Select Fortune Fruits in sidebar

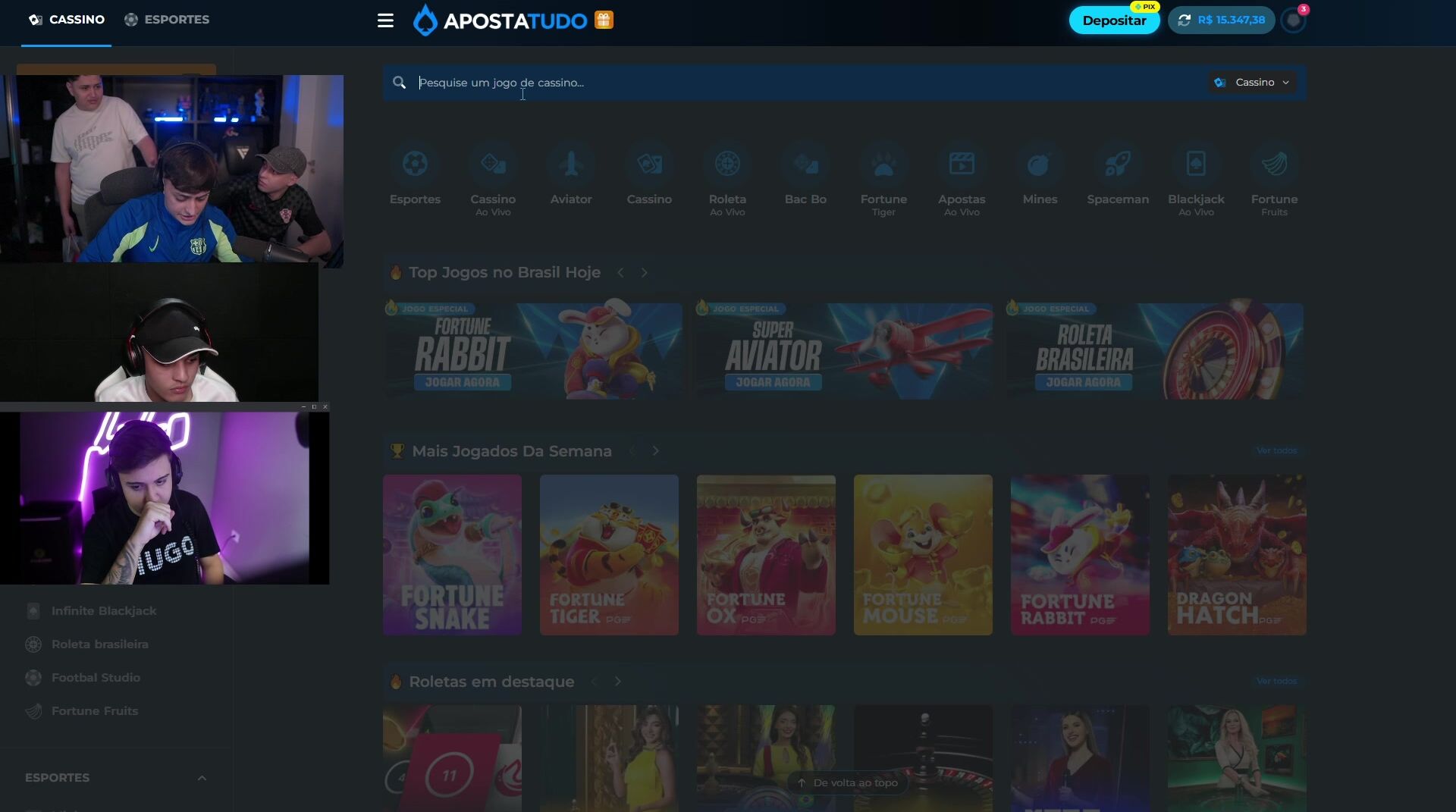click(95, 711)
